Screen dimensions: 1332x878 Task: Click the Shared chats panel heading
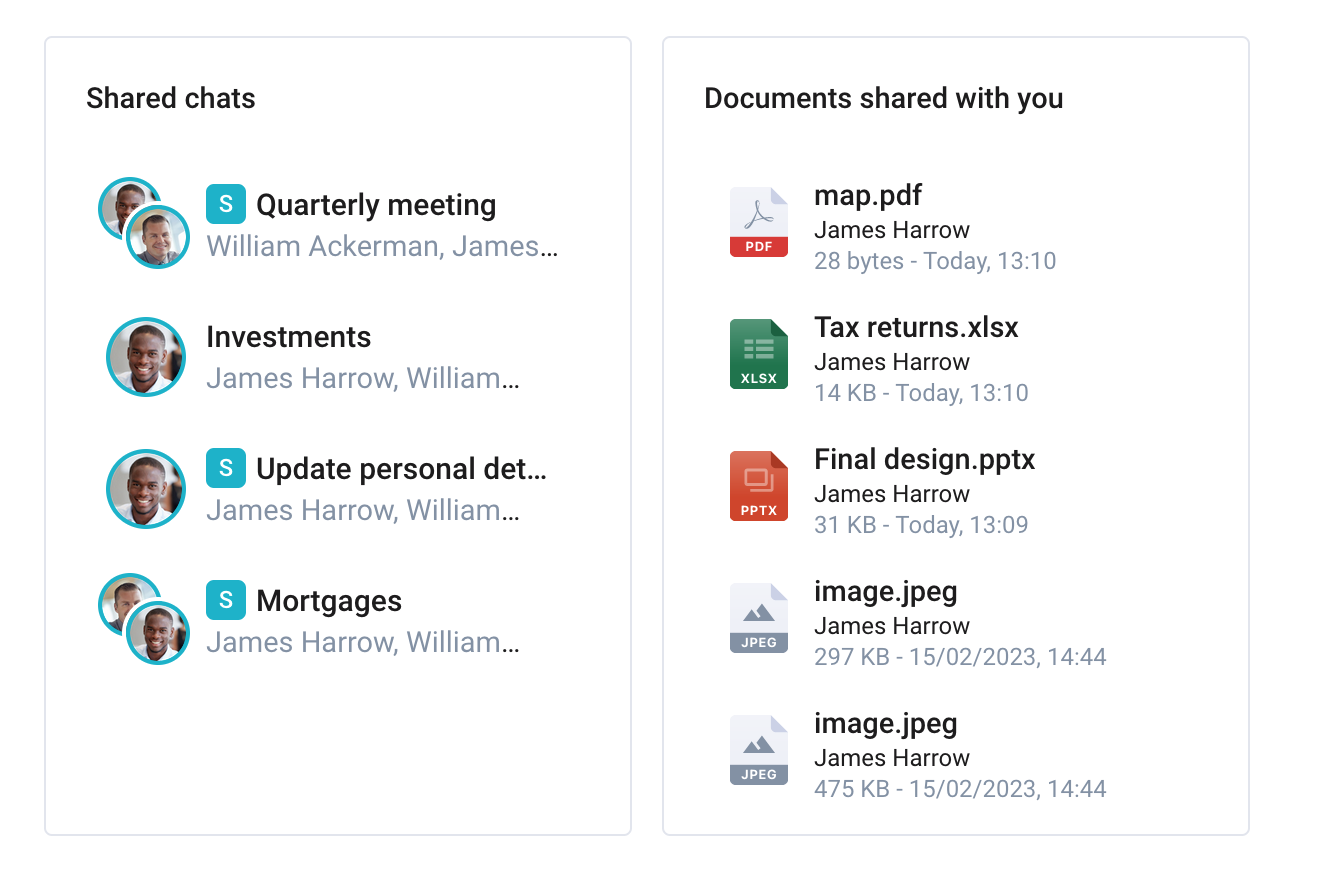pyautogui.click(x=171, y=98)
